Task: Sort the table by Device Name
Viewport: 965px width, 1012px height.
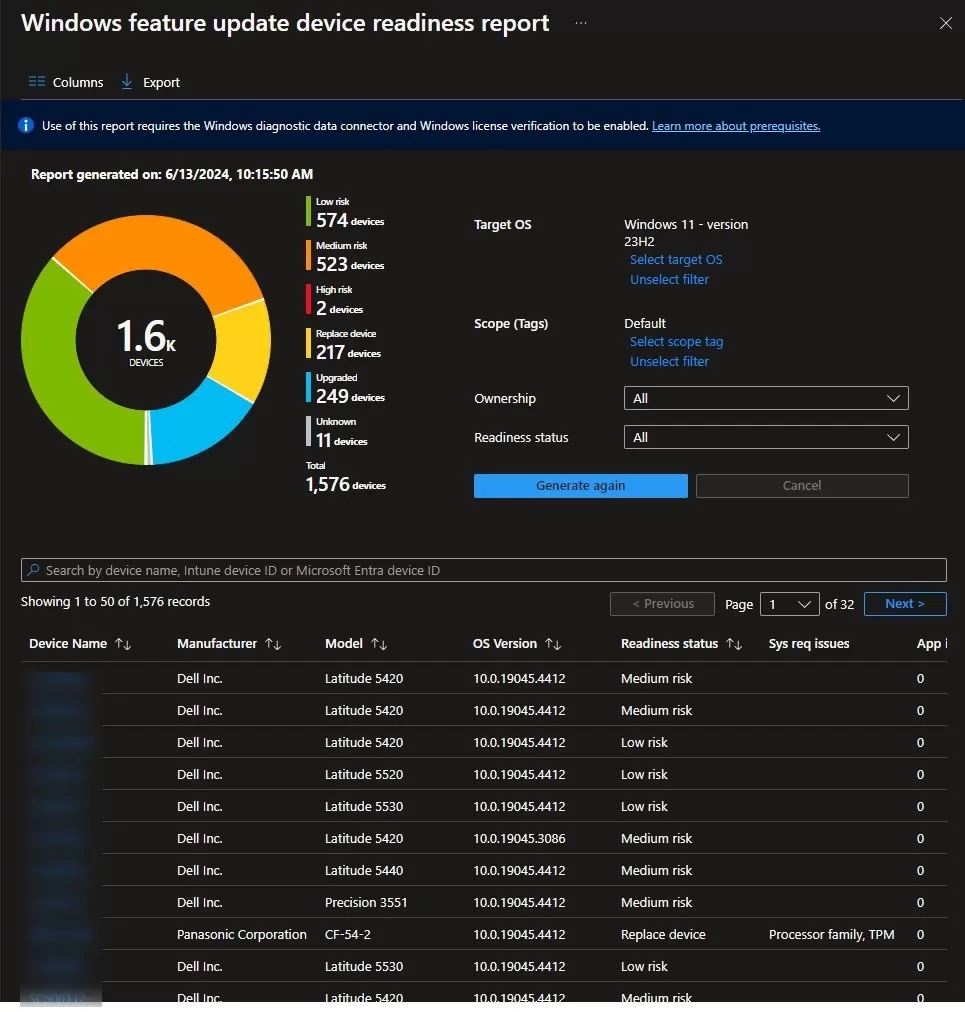Action: [123, 643]
